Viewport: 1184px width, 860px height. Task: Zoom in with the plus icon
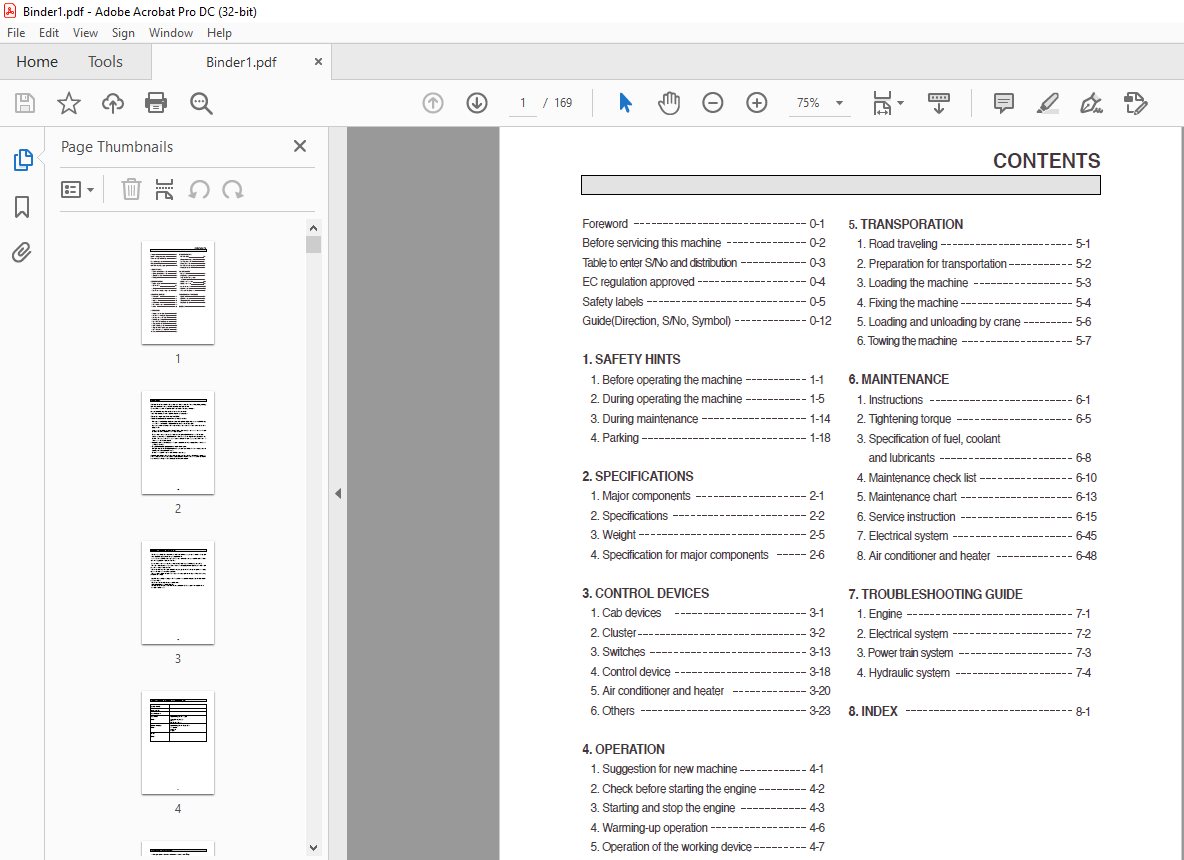pyautogui.click(x=757, y=103)
